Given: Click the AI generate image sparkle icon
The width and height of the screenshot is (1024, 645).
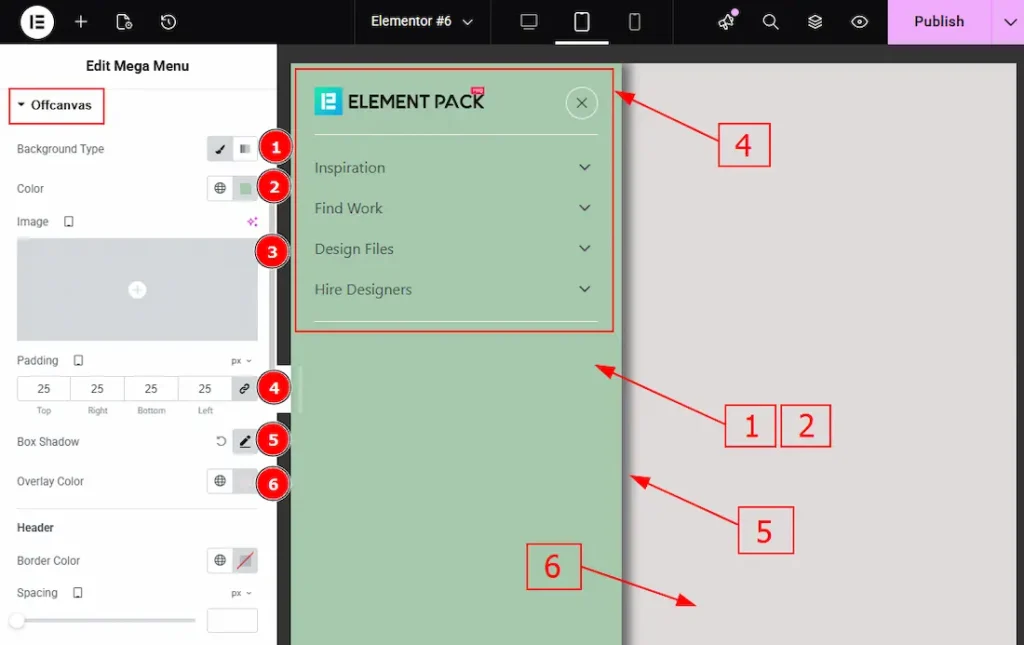Looking at the screenshot, I should (252, 222).
